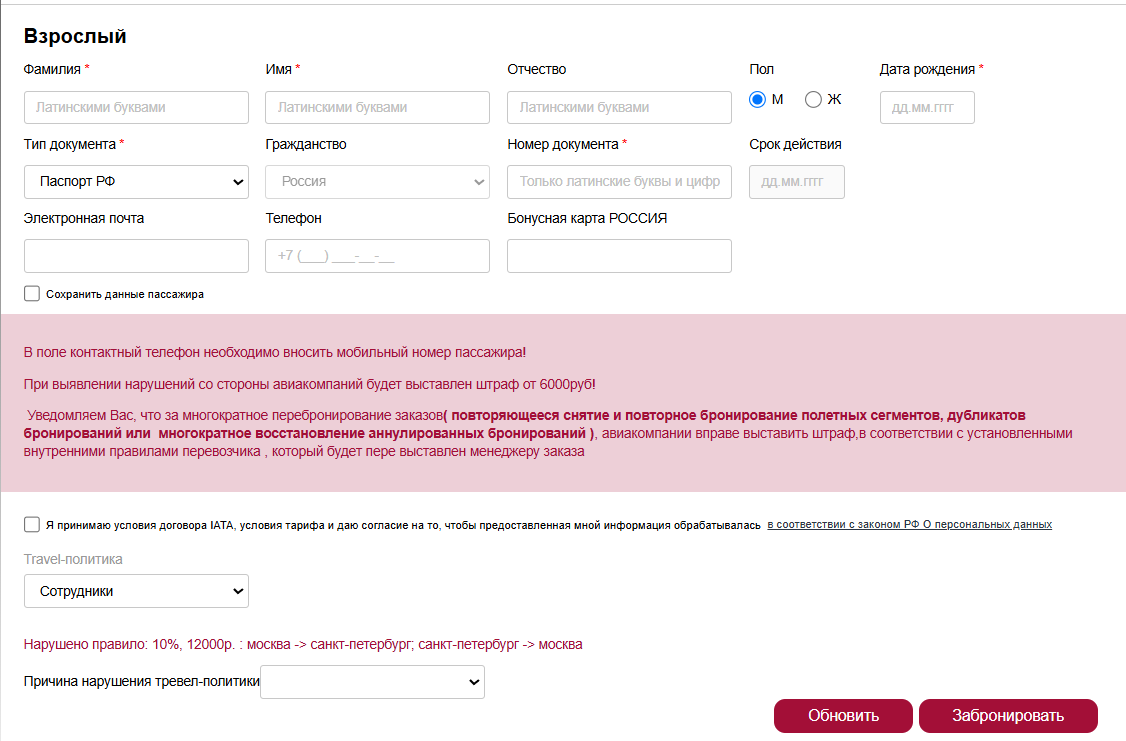Open the "Тип документа" dropdown

pyautogui.click(x=136, y=182)
